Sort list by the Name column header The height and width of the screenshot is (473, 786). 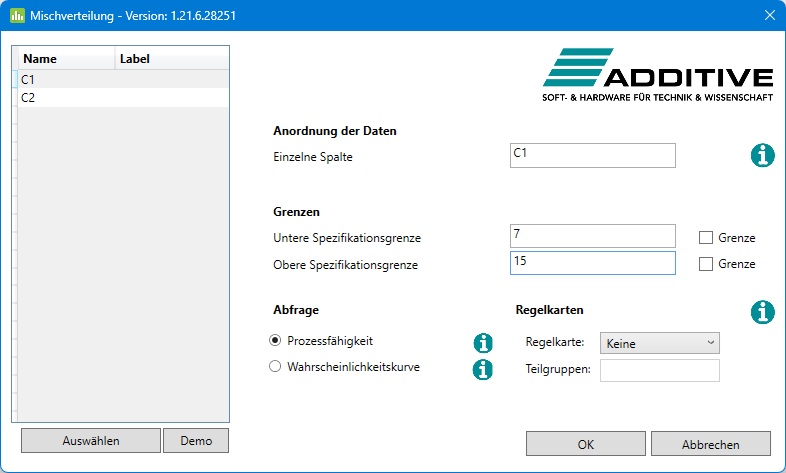(67, 59)
